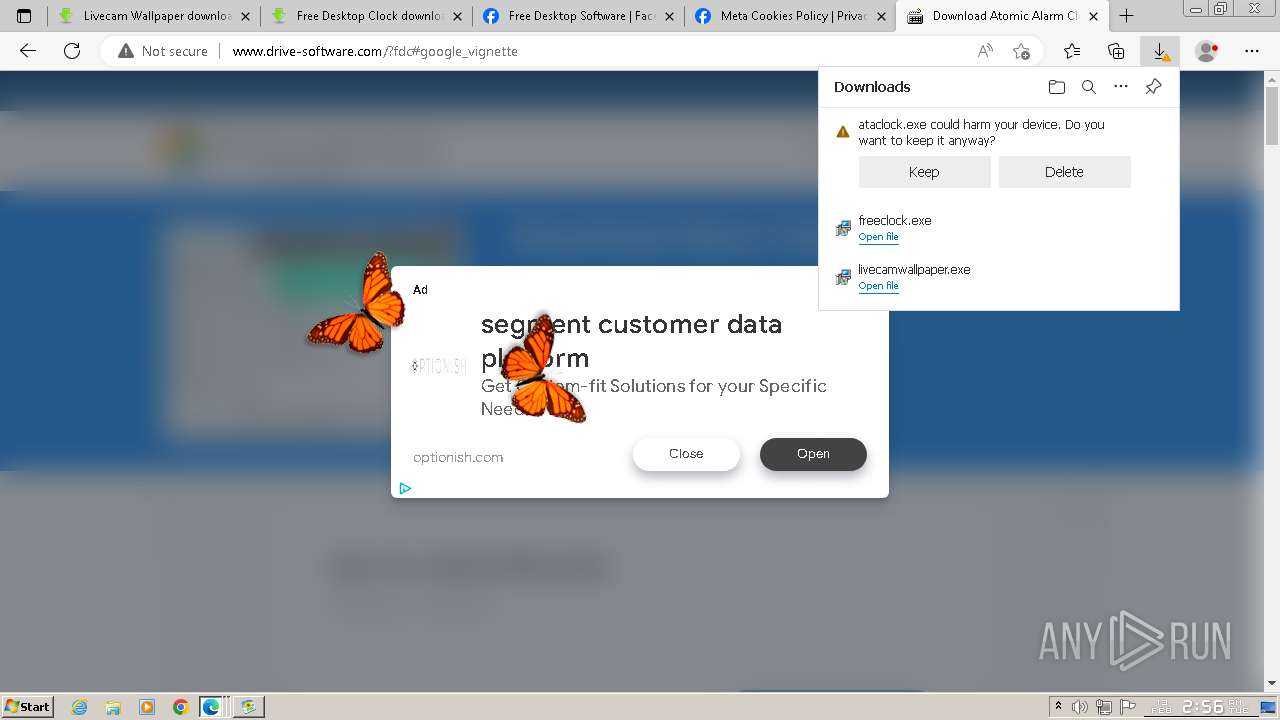1280x720 pixels.
Task: Pin the Downloads panel
Action: [x=1153, y=87]
